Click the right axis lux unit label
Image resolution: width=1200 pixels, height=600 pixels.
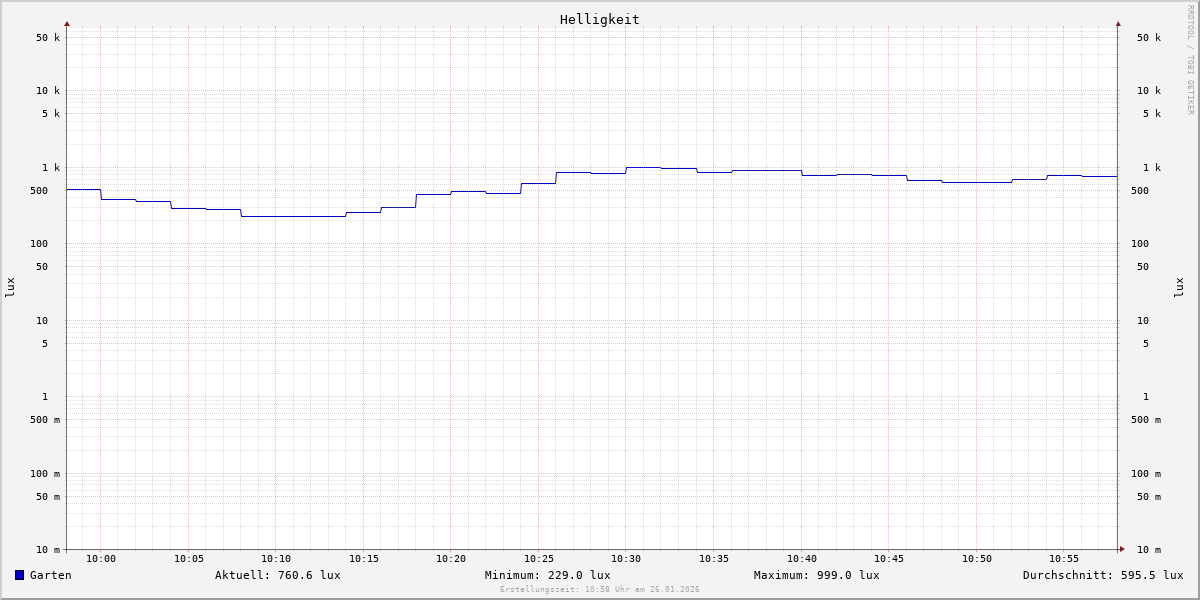click(1180, 287)
